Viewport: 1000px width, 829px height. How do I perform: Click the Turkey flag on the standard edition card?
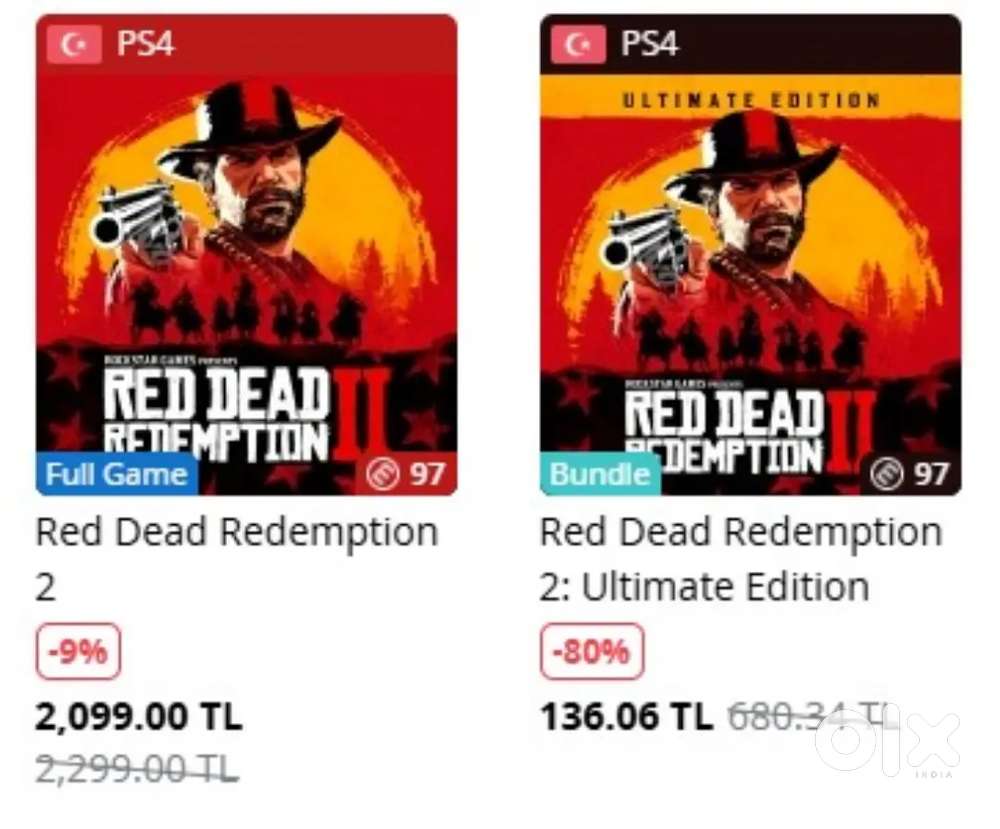tap(74, 46)
